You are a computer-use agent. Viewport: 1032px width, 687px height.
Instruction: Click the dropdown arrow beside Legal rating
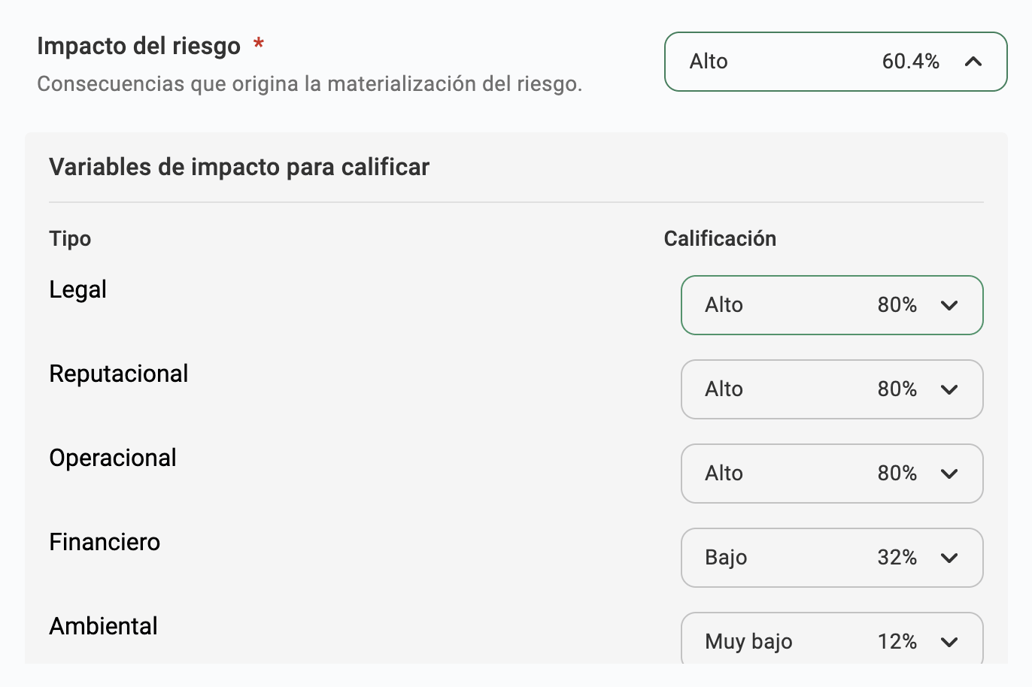pos(950,305)
